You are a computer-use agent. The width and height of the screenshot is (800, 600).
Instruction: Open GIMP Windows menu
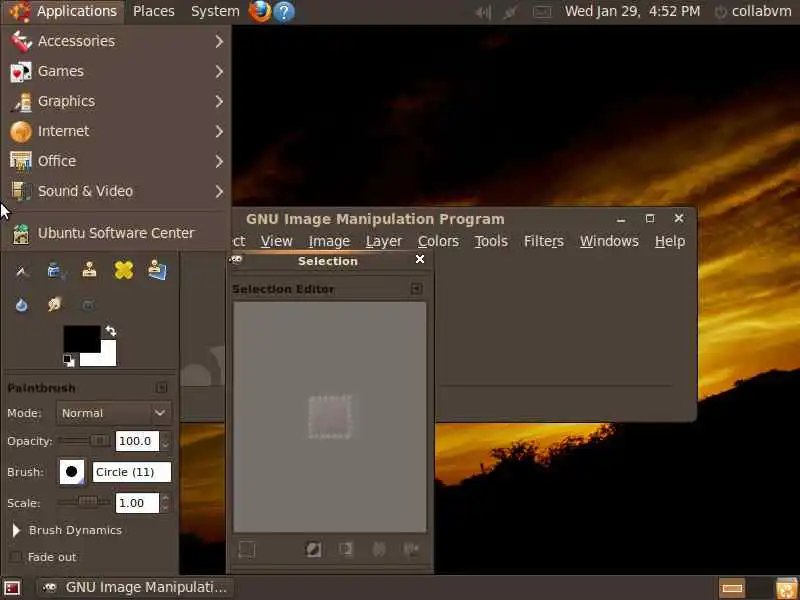tap(609, 241)
